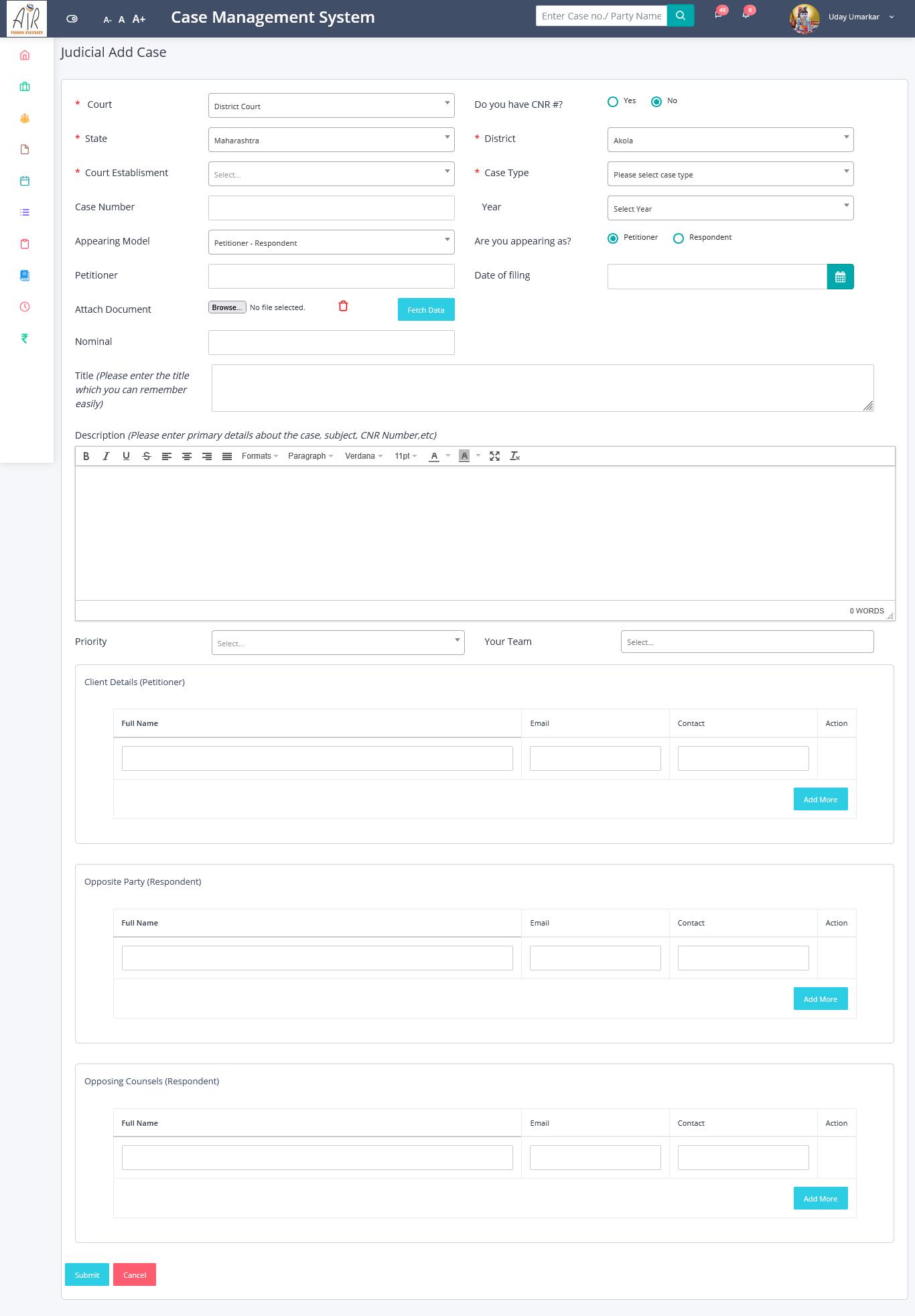Select the Respondent radio option
Image resolution: width=915 pixels, height=1316 pixels.
click(x=679, y=238)
